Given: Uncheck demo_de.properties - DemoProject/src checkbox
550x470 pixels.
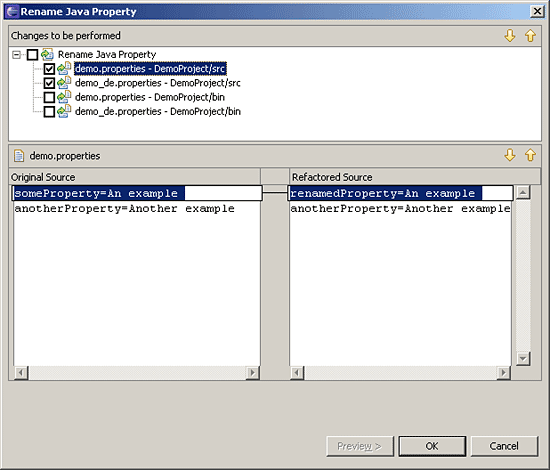Looking at the screenshot, I should click(49, 83).
